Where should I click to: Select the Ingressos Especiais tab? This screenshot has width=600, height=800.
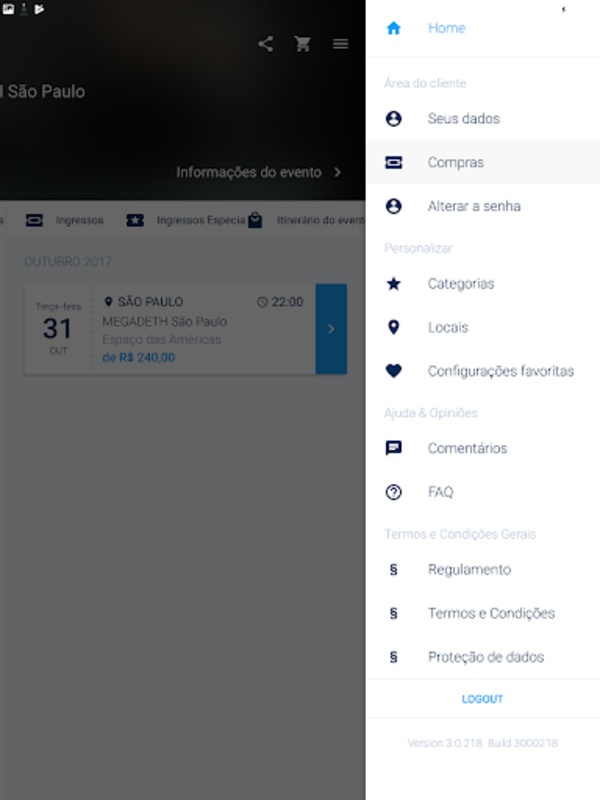(x=186, y=220)
